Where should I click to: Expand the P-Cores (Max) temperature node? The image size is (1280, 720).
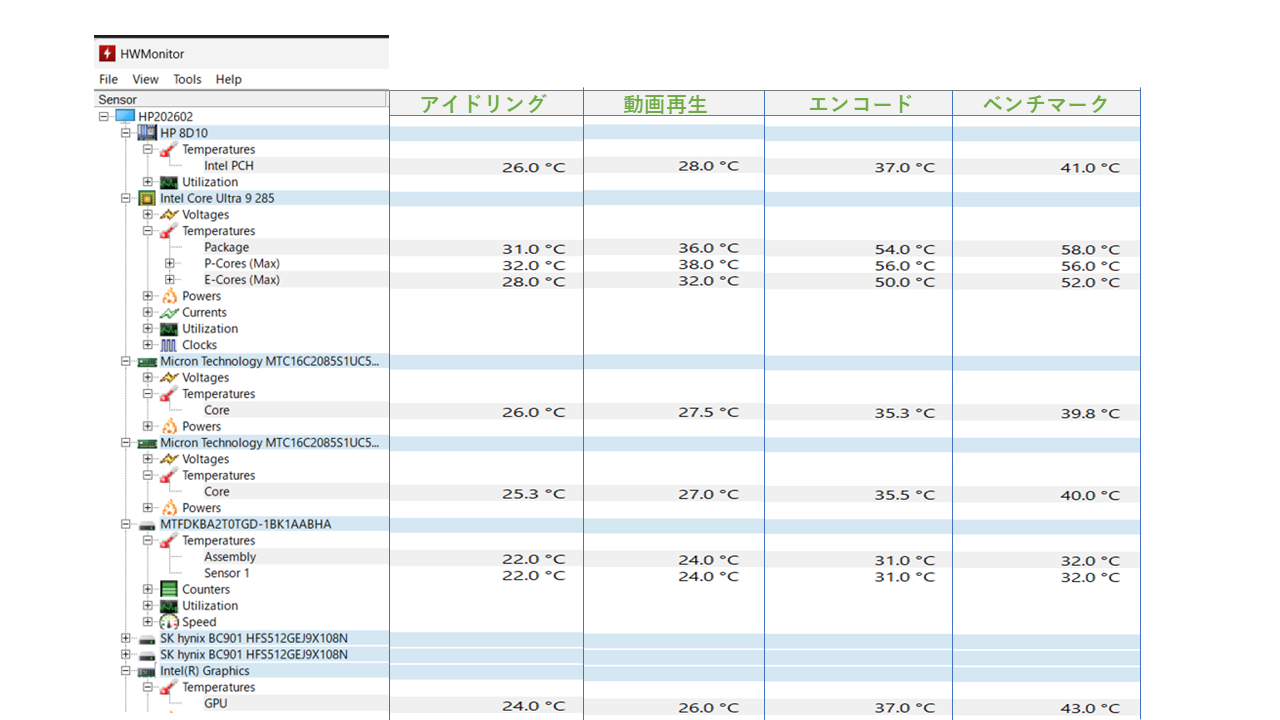coord(170,264)
